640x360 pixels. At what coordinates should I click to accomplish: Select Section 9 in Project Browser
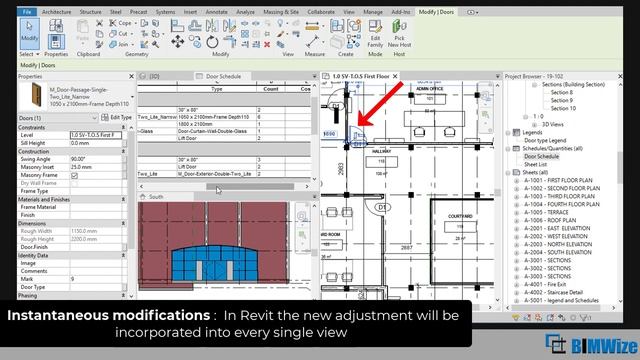coord(562,100)
